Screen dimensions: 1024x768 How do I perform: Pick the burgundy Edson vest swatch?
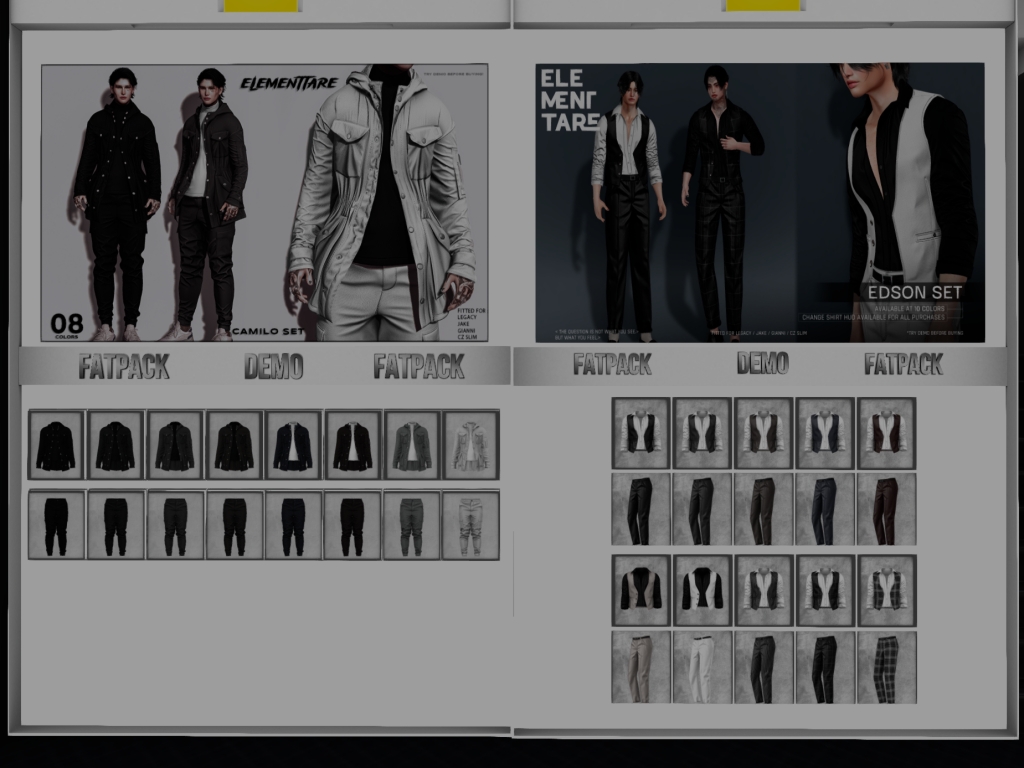coord(886,433)
